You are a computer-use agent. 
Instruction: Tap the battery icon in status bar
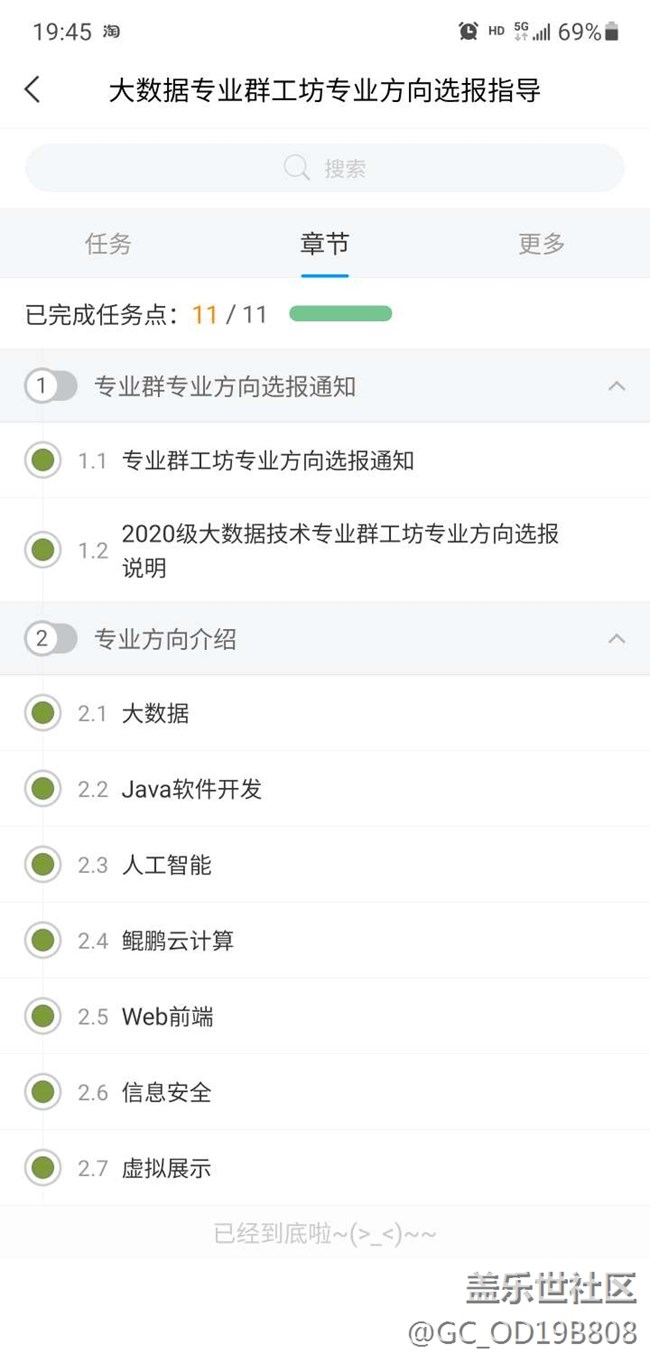click(612, 31)
